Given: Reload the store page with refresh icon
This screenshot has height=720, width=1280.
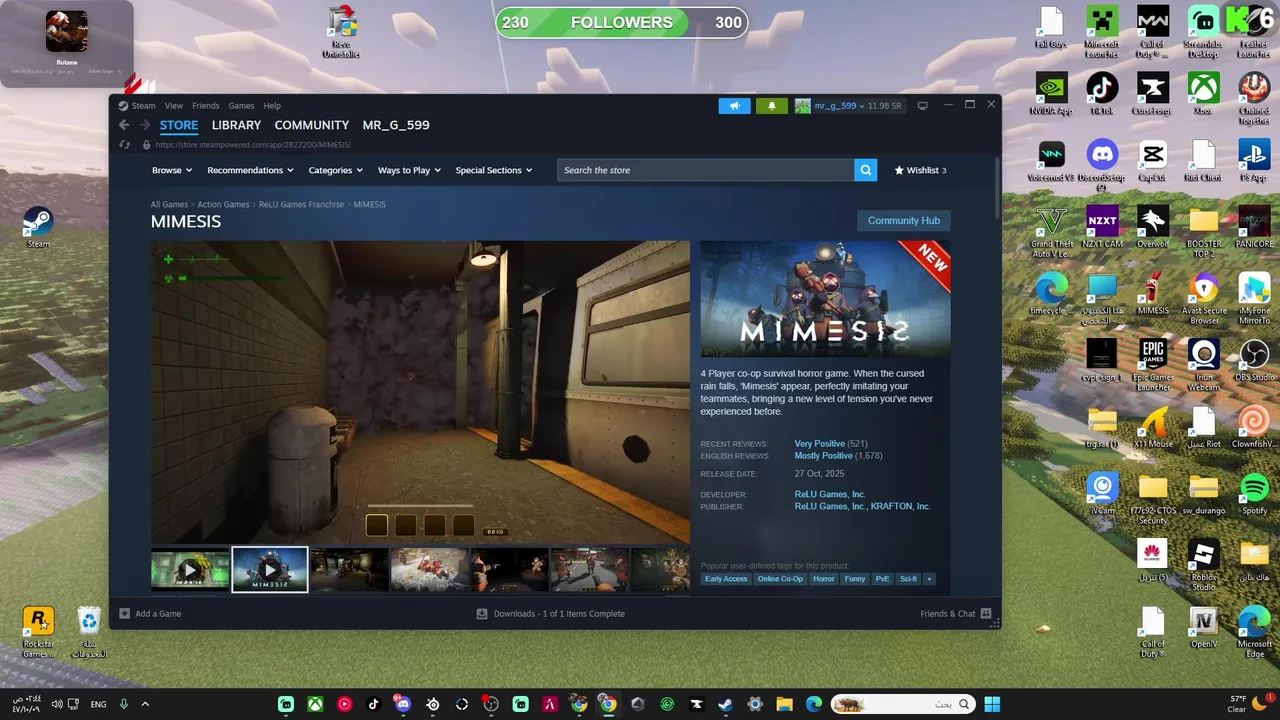Looking at the screenshot, I should [x=125, y=144].
